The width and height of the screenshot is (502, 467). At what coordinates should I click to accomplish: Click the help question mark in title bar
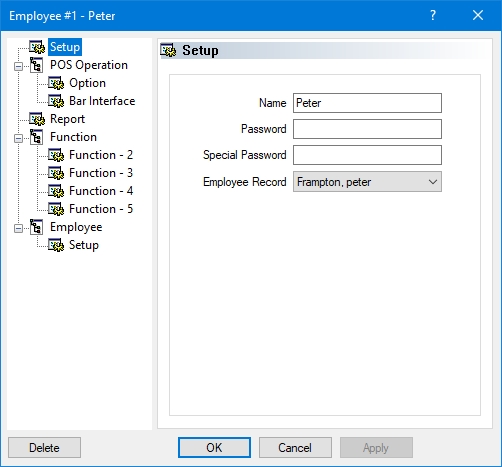pos(433,15)
